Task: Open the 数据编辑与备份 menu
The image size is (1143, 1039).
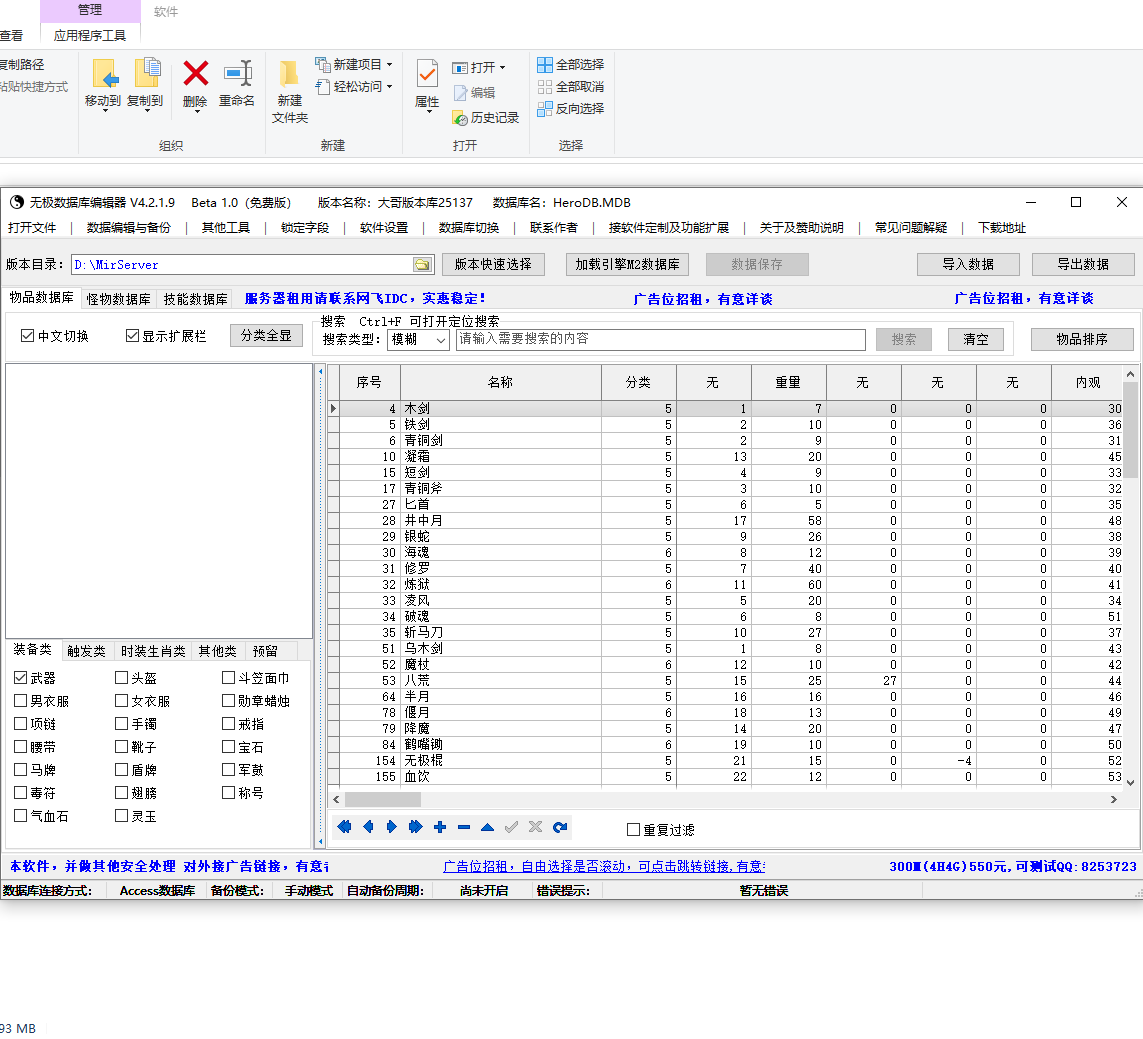Action: tap(128, 228)
